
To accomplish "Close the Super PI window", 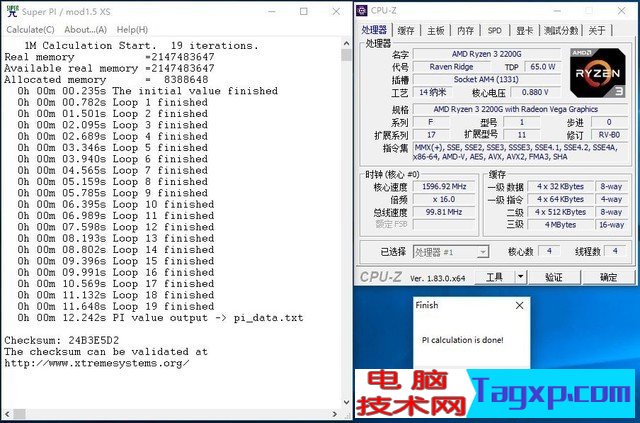I will (336, 11).
